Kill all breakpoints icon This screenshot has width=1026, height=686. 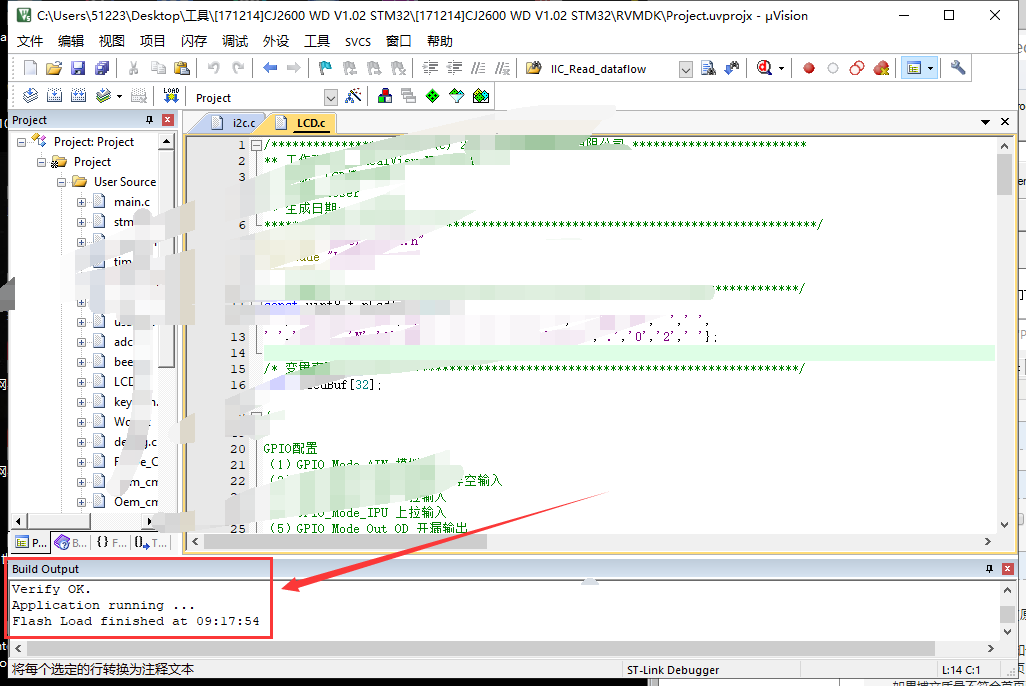881,68
